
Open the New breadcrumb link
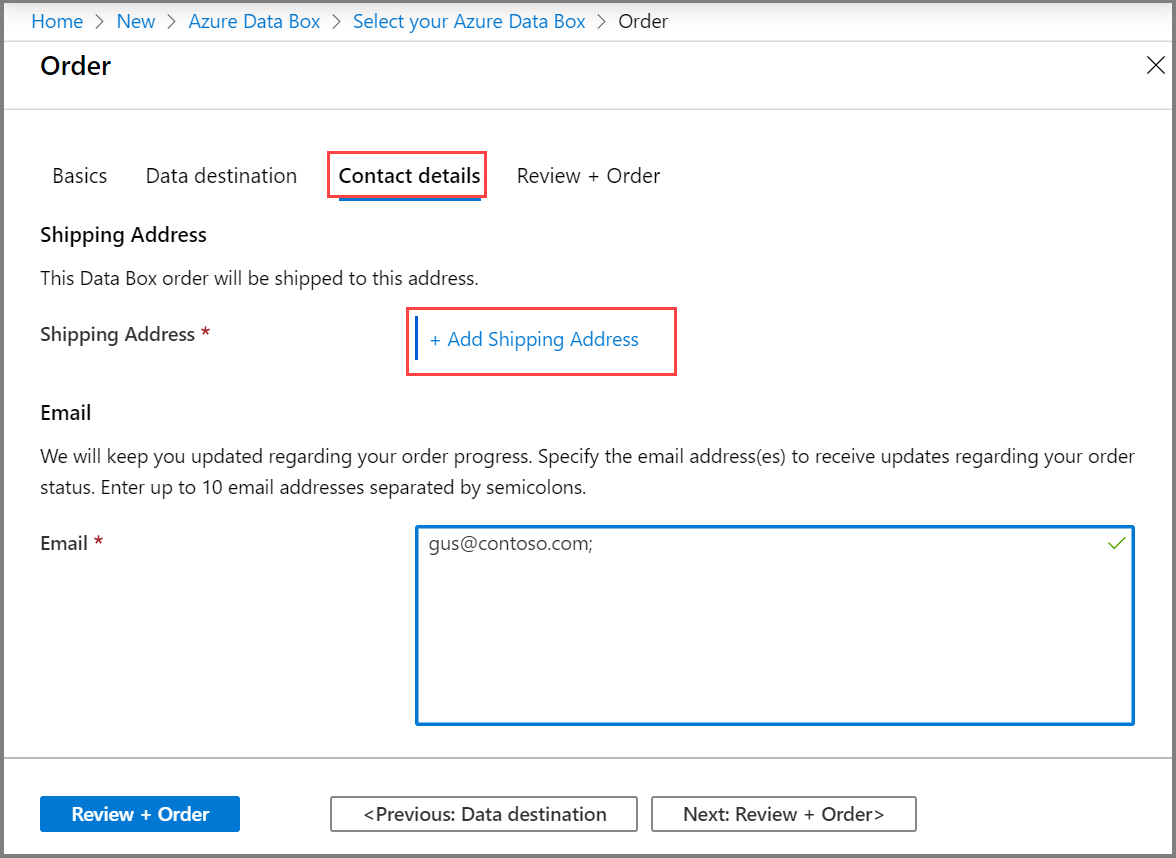(136, 21)
